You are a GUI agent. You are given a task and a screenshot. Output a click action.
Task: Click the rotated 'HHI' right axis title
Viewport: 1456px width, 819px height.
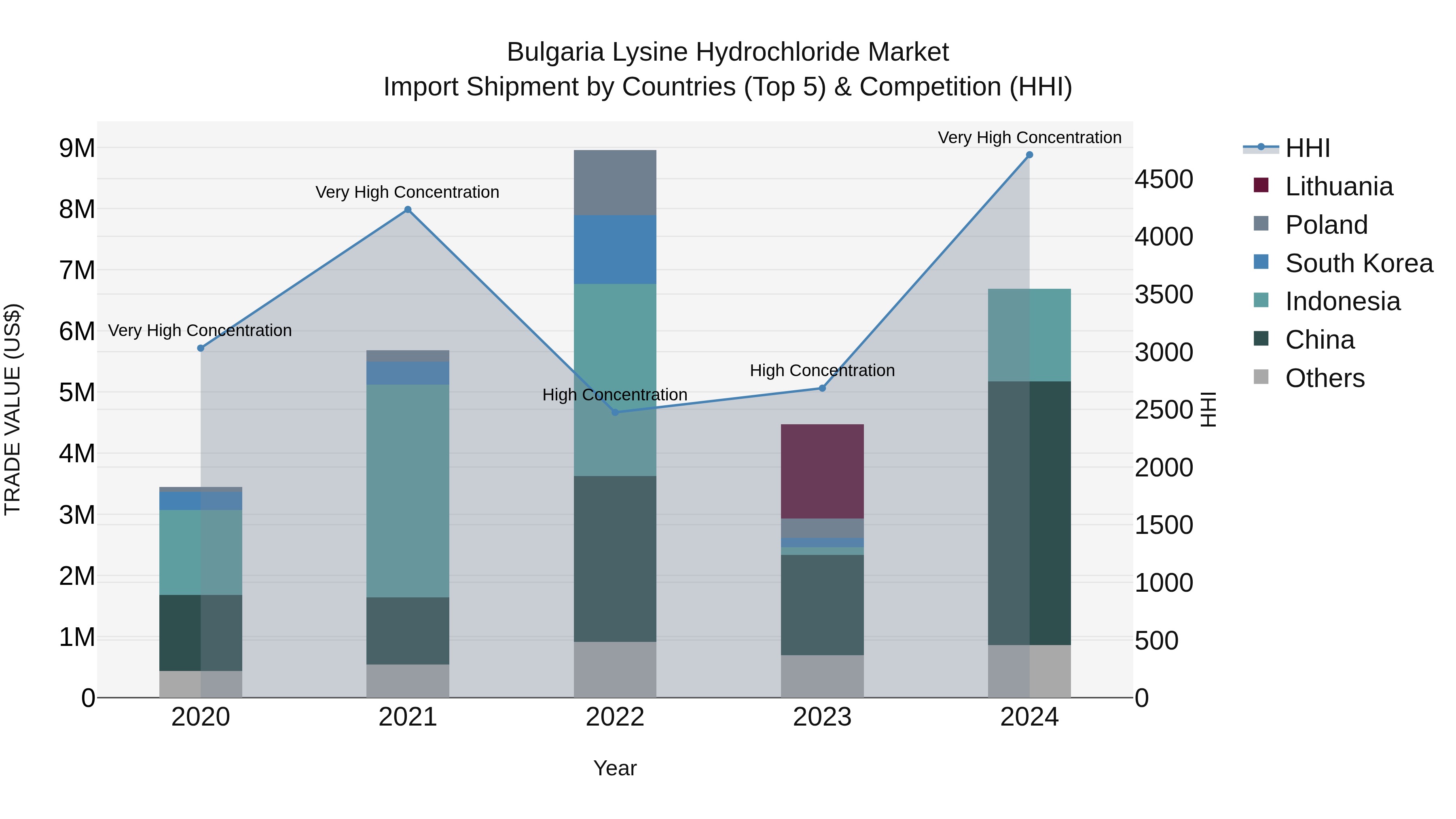pyautogui.click(x=1208, y=410)
